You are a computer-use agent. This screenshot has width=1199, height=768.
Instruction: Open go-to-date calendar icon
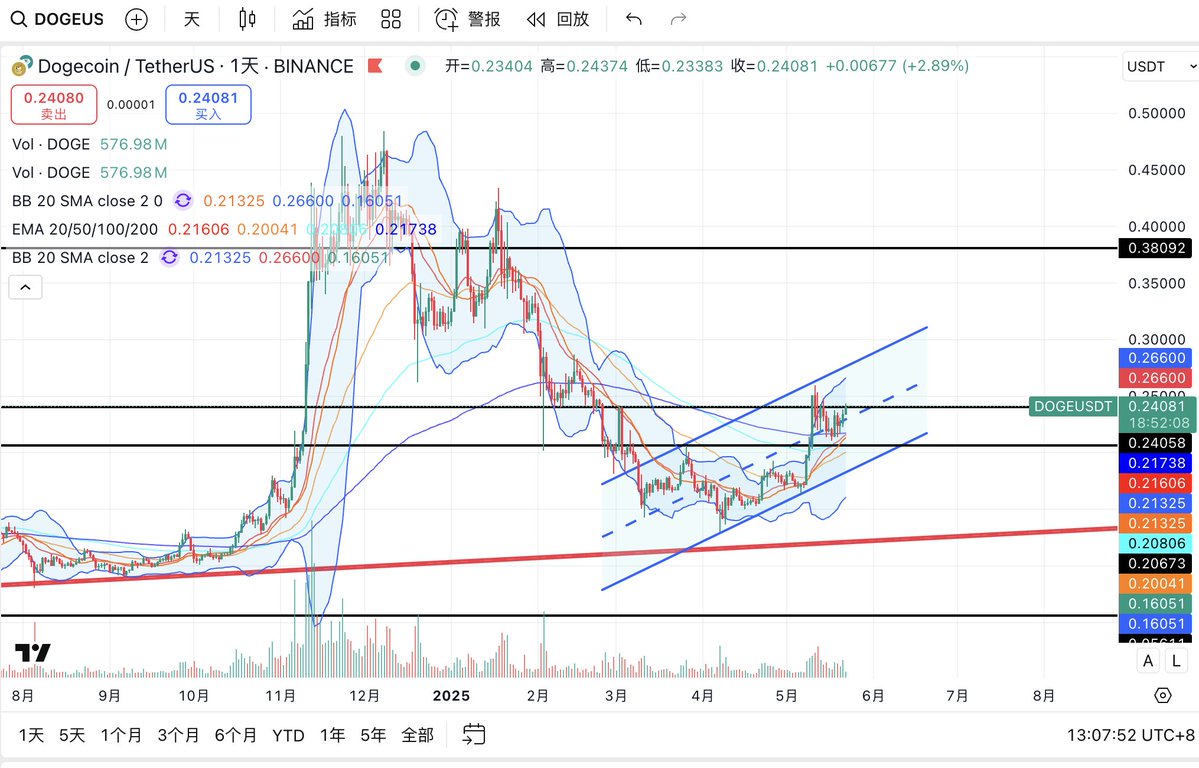click(473, 734)
